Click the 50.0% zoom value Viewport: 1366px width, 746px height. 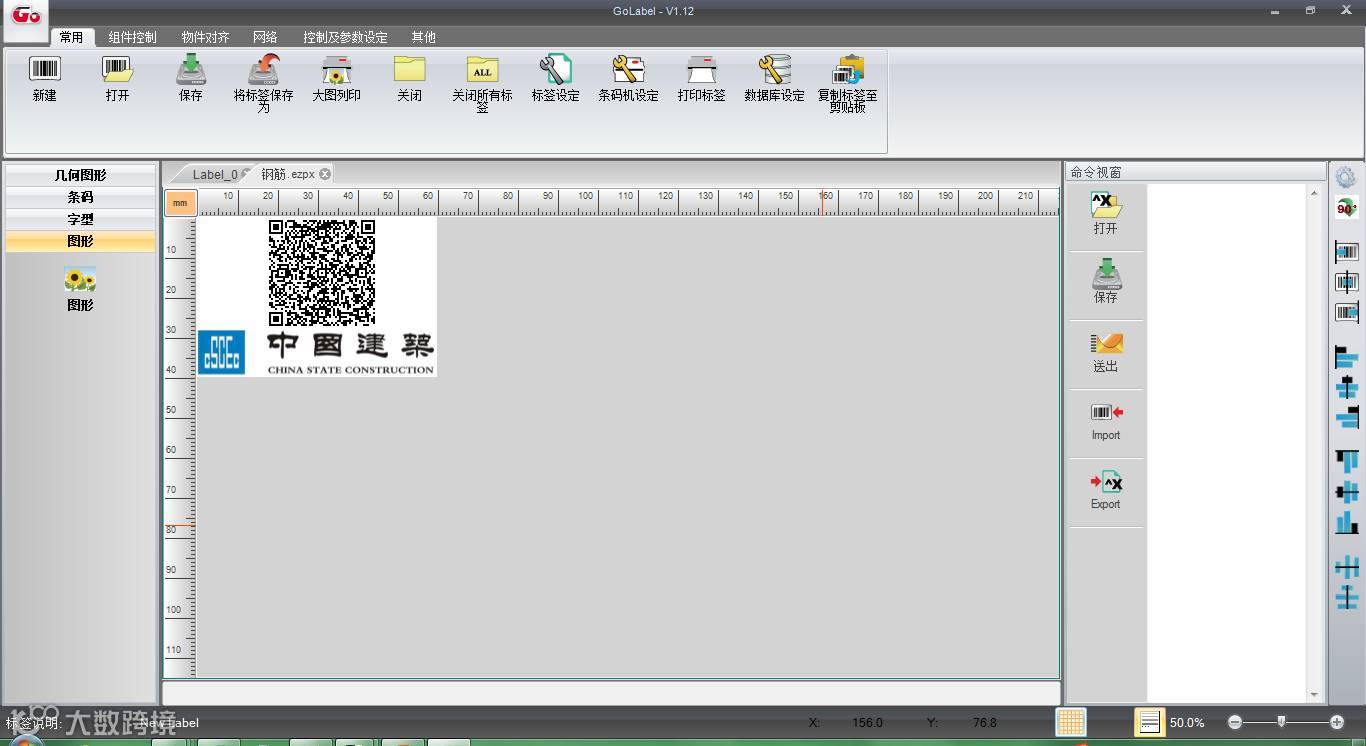click(x=1187, y=722)
